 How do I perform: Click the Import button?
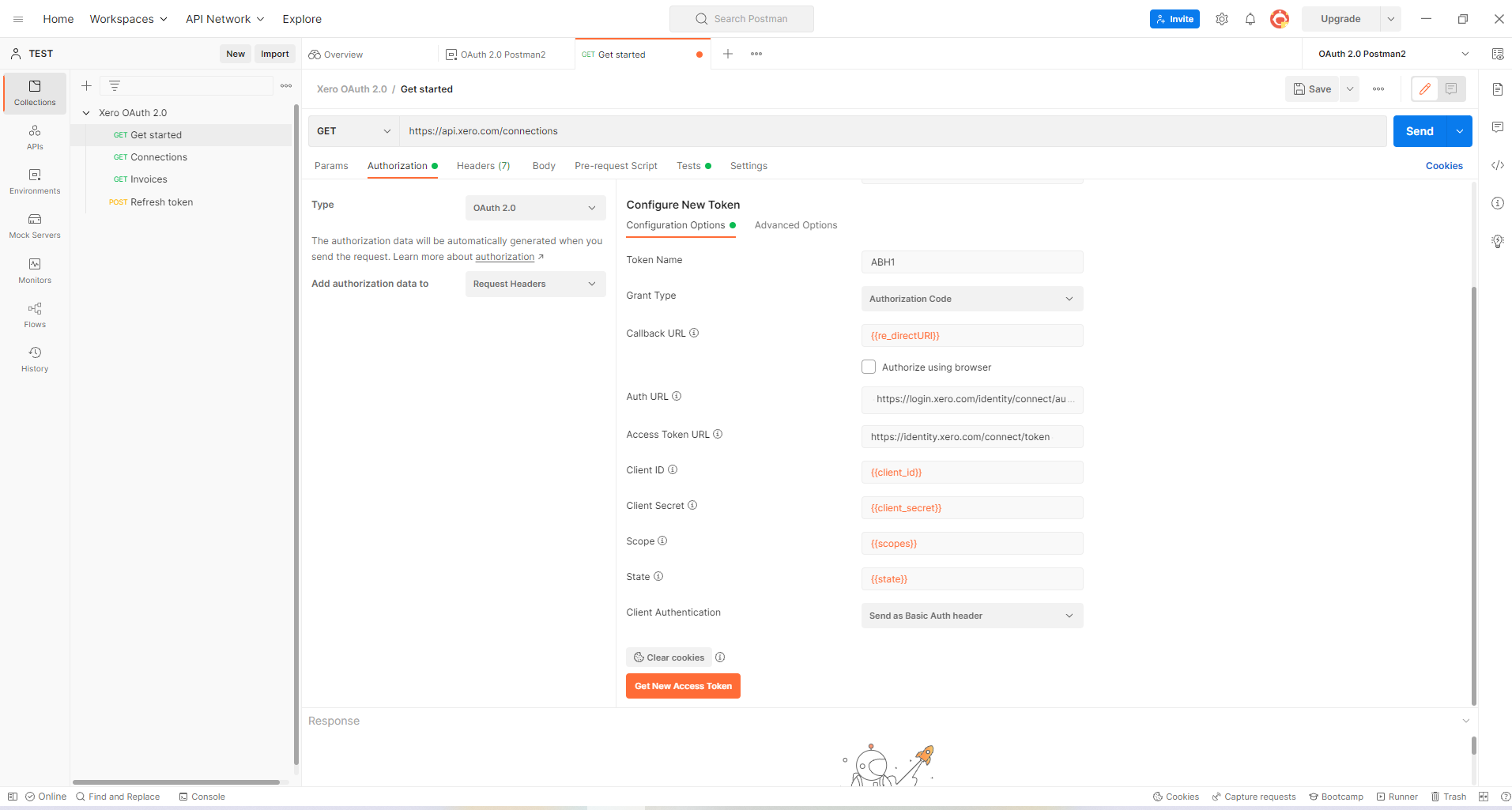(275, 54)
